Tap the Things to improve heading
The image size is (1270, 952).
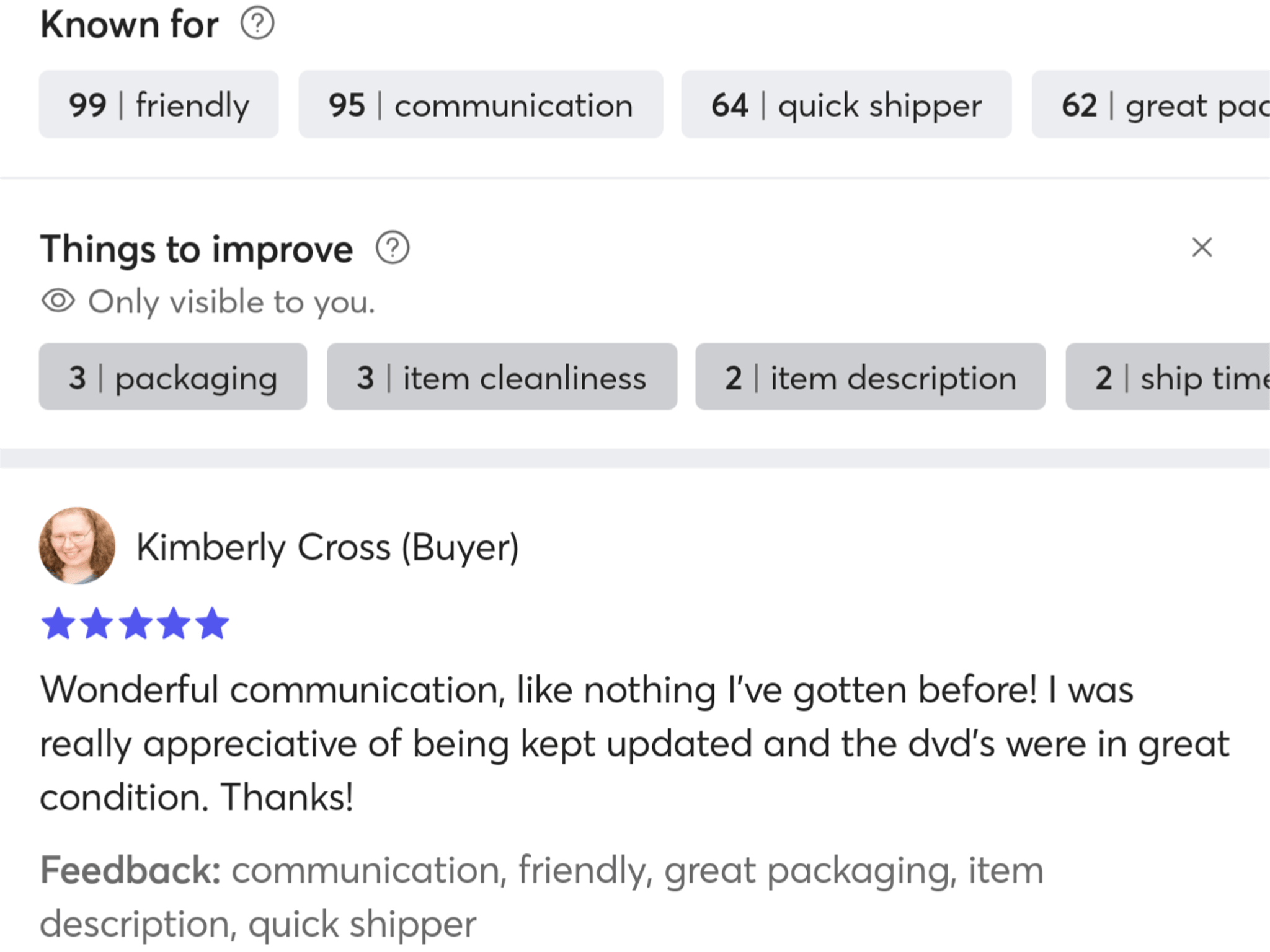coord(197,249)
